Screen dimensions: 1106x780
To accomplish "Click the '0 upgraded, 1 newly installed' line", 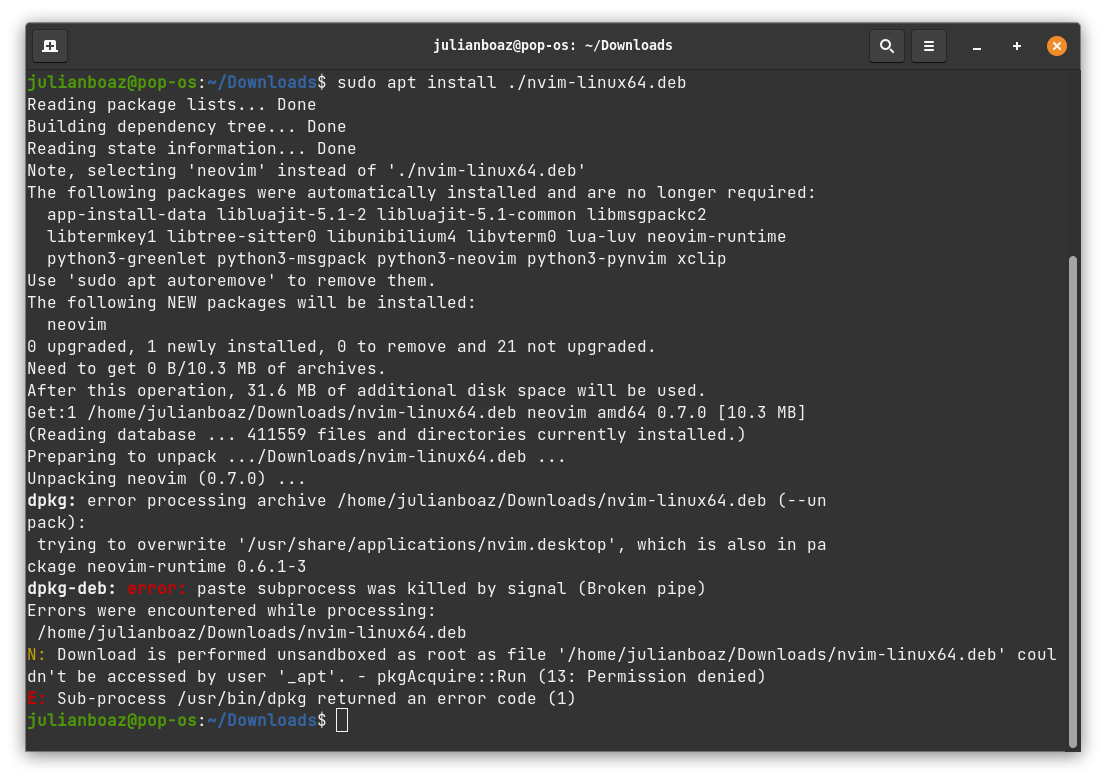I will [341, 346].
